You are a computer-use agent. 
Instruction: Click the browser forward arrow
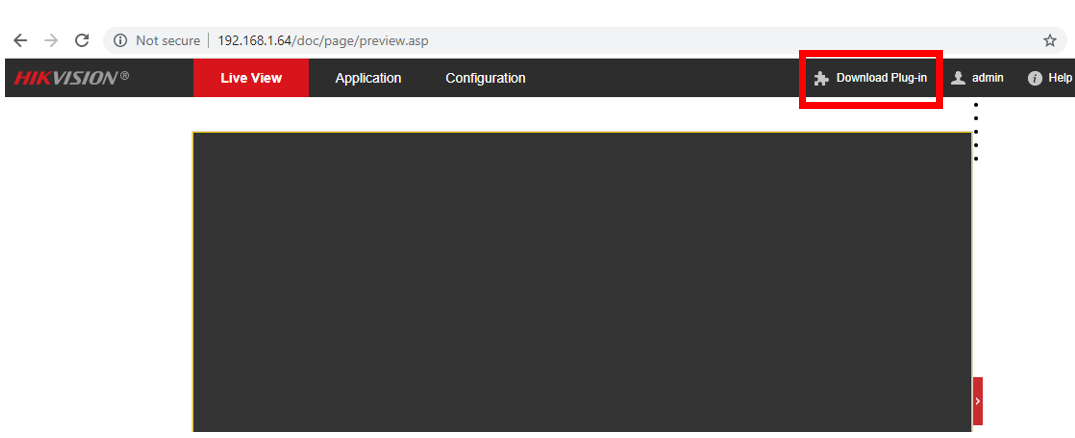51,41
